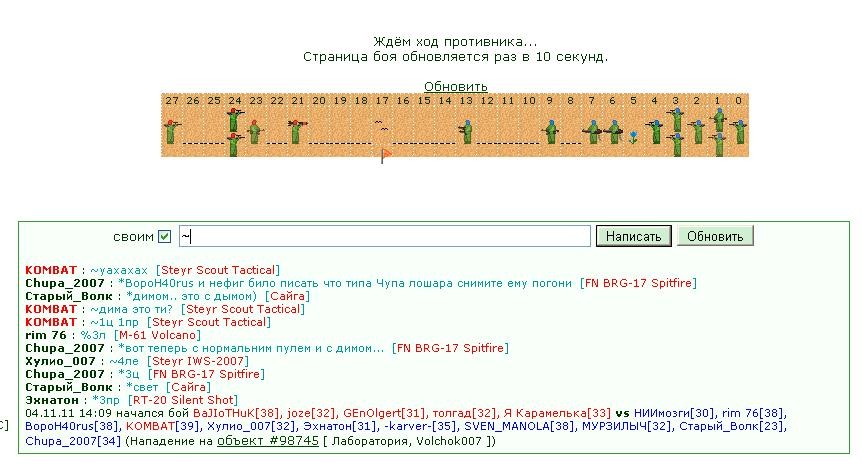Viewport: 862px width, 473px height.
Task: Click the 'Ждём ход противника...' status text
Action: tap(455, 42)
